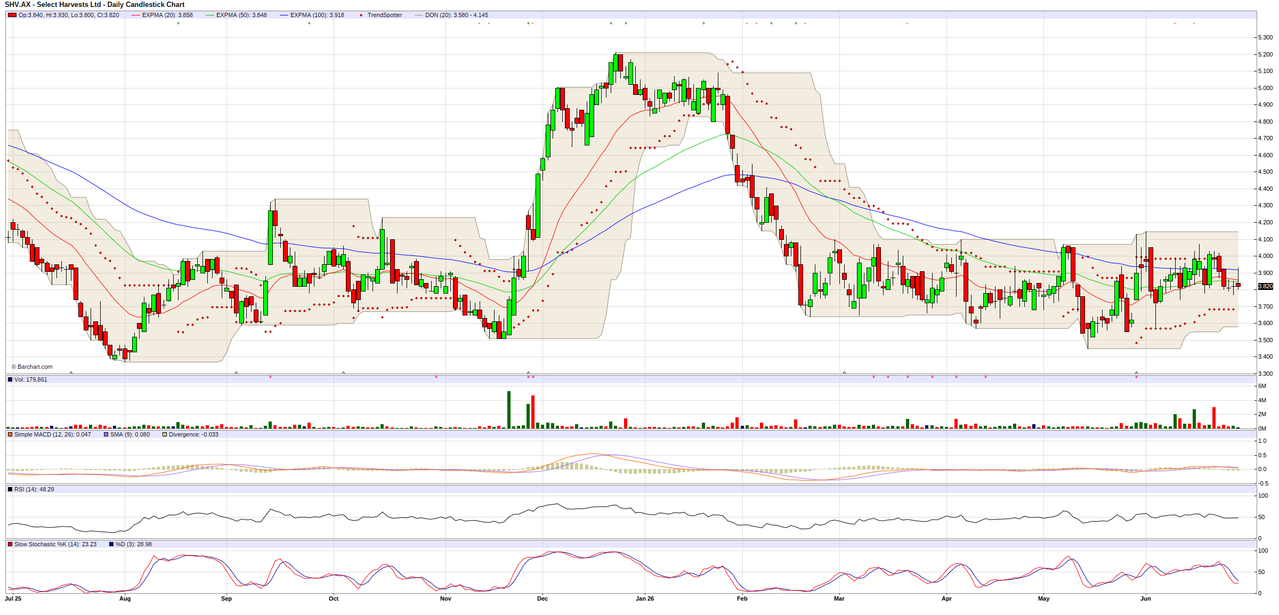The height and width of the screenshot is (615, 1279).
Task: Click the red Slow Stochastic %K legend square
Action: [x=11, y=544]
